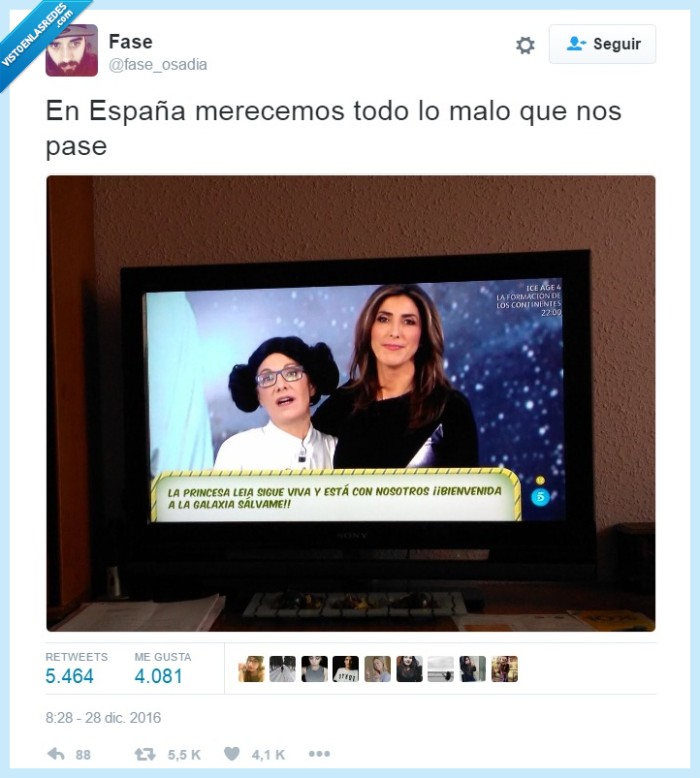Click the Seguir follow button
Screen dimensions: 700x778
tap(602, 44)
